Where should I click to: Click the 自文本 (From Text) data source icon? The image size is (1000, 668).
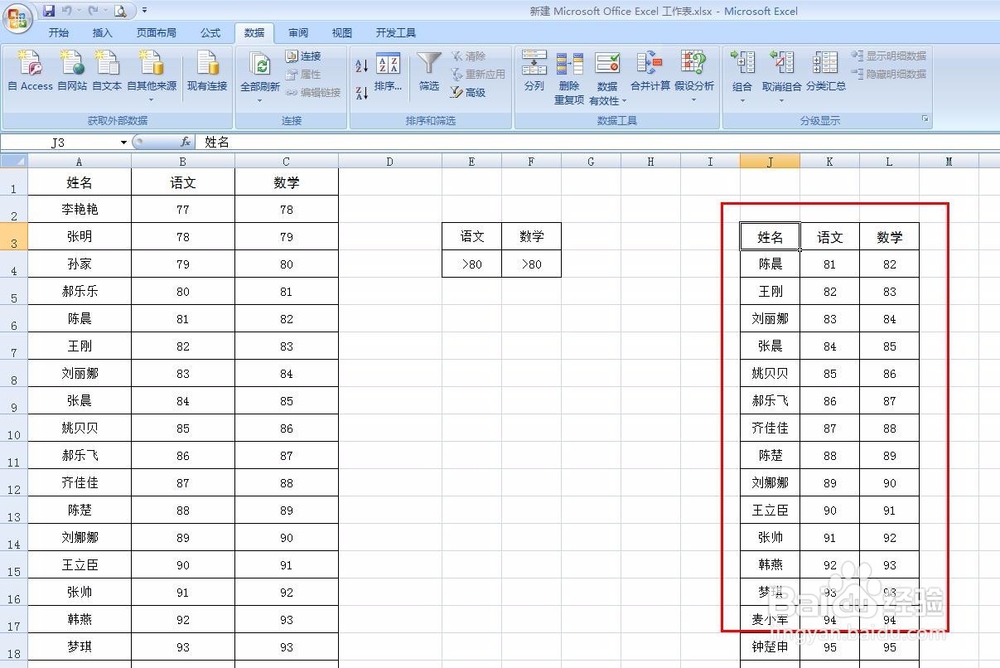click(x=106, y=70)
